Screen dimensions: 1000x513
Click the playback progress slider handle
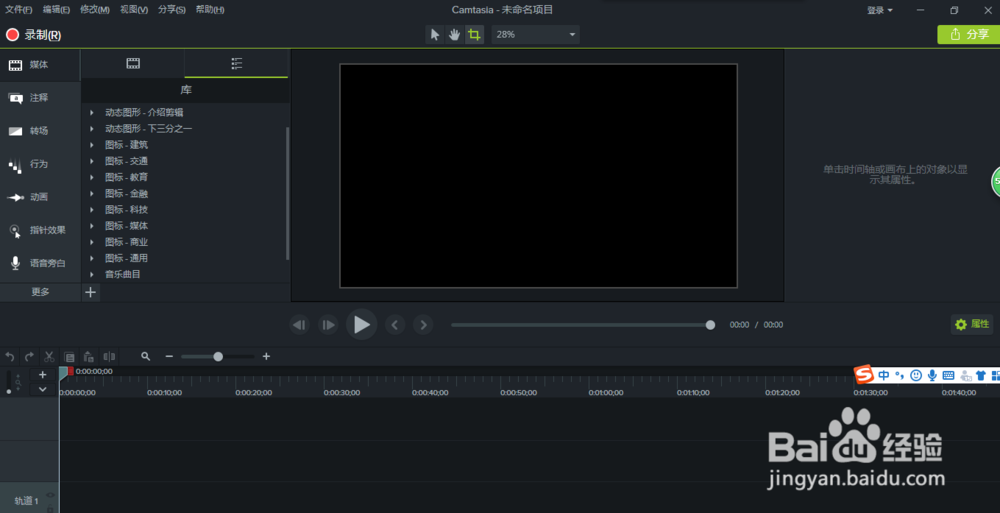coord(710,325)
